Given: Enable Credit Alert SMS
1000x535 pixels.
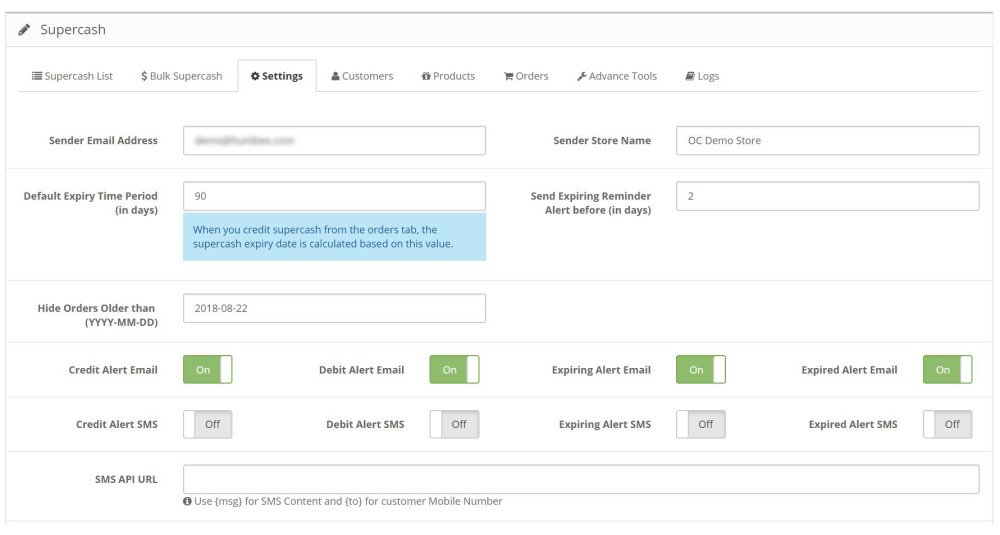Looking at the screenshot, I should (208, 424).
